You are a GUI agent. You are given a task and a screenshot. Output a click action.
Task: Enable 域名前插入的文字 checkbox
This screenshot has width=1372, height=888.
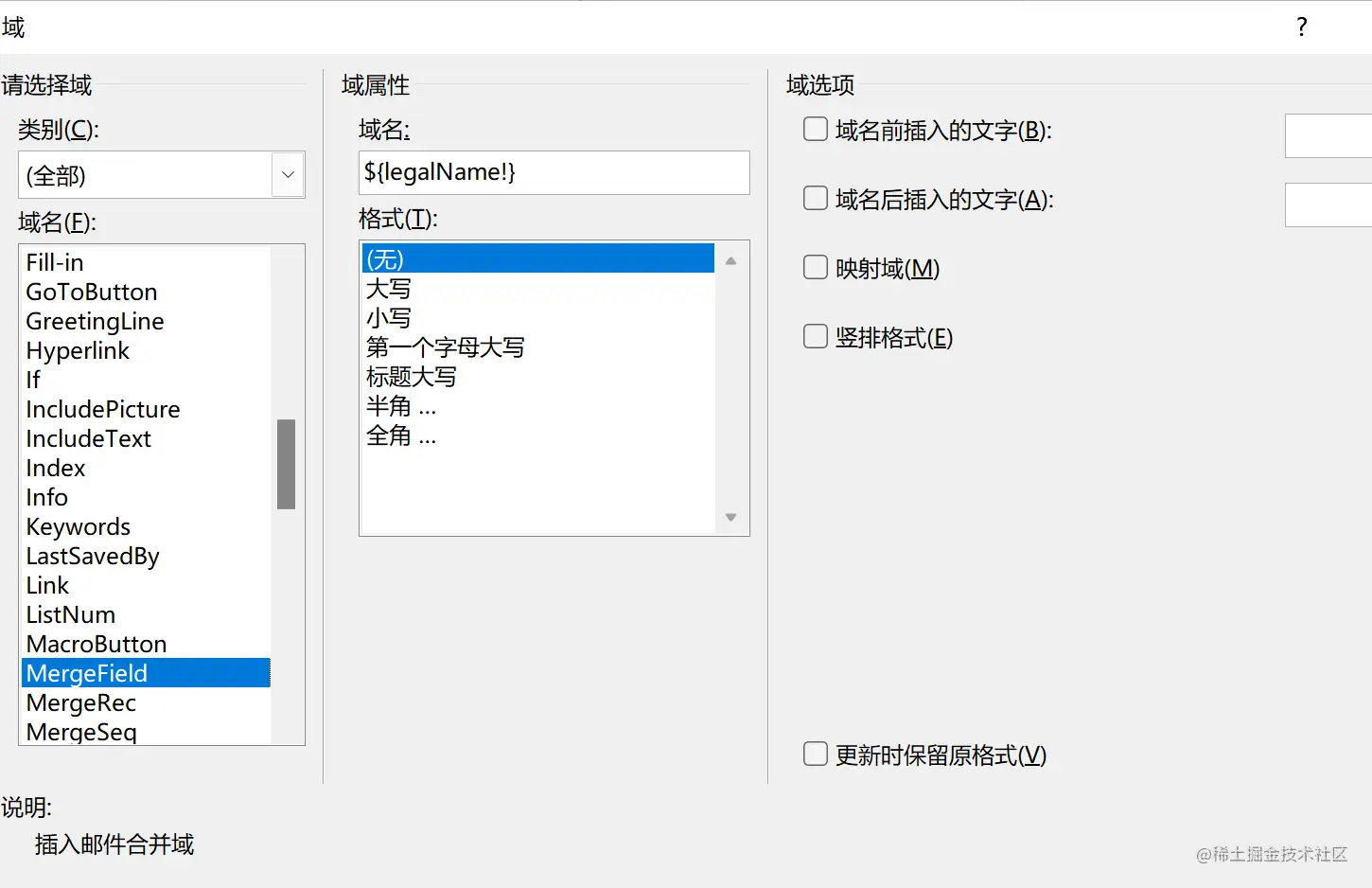point(816,130)
